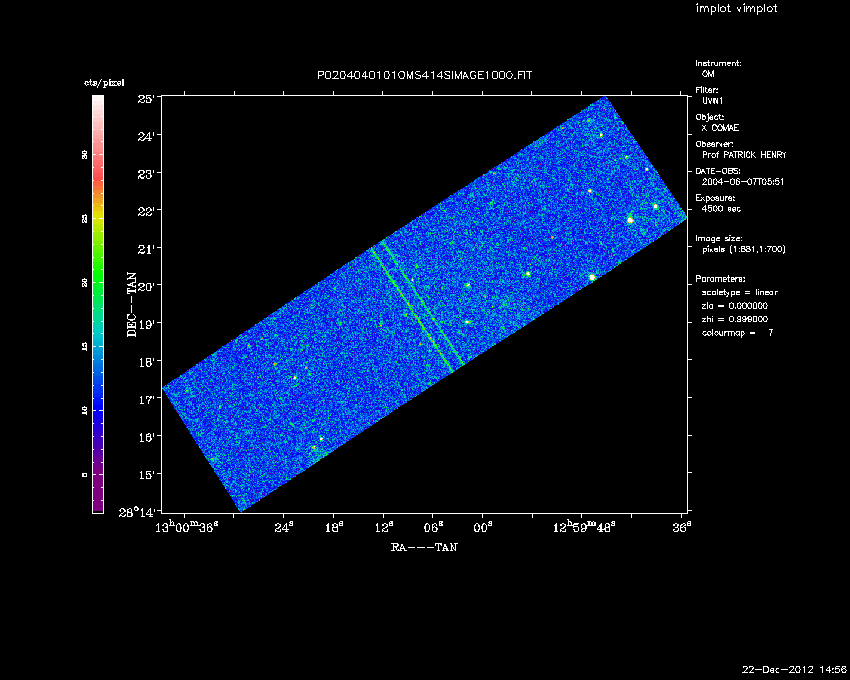850x680 pixels.
Task: Click the 24s right ascension tick label
Action: [x=284, y=527]
